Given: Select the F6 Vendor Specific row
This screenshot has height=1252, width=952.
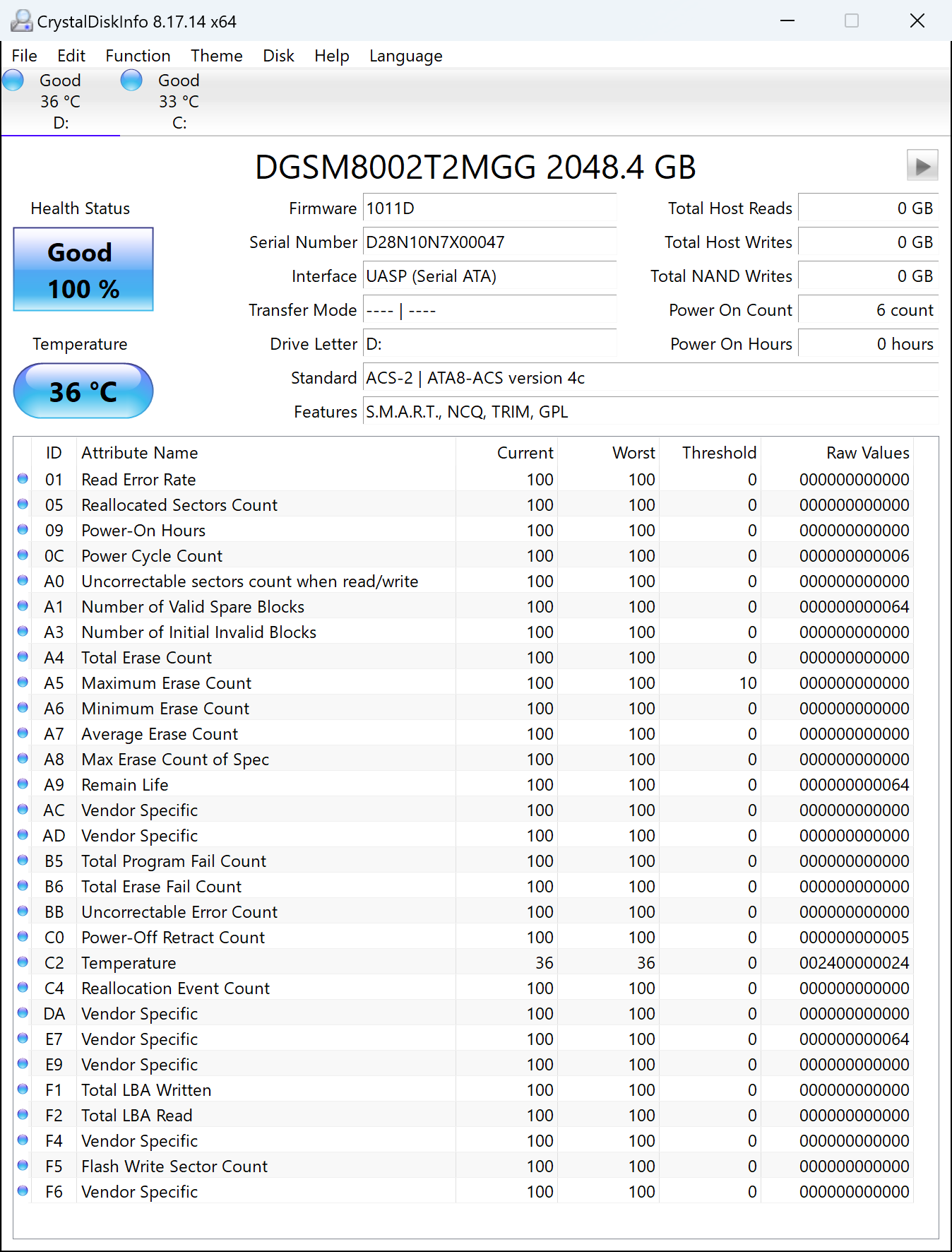Looking at the screenshot, I should click(x=463, y=1191).
